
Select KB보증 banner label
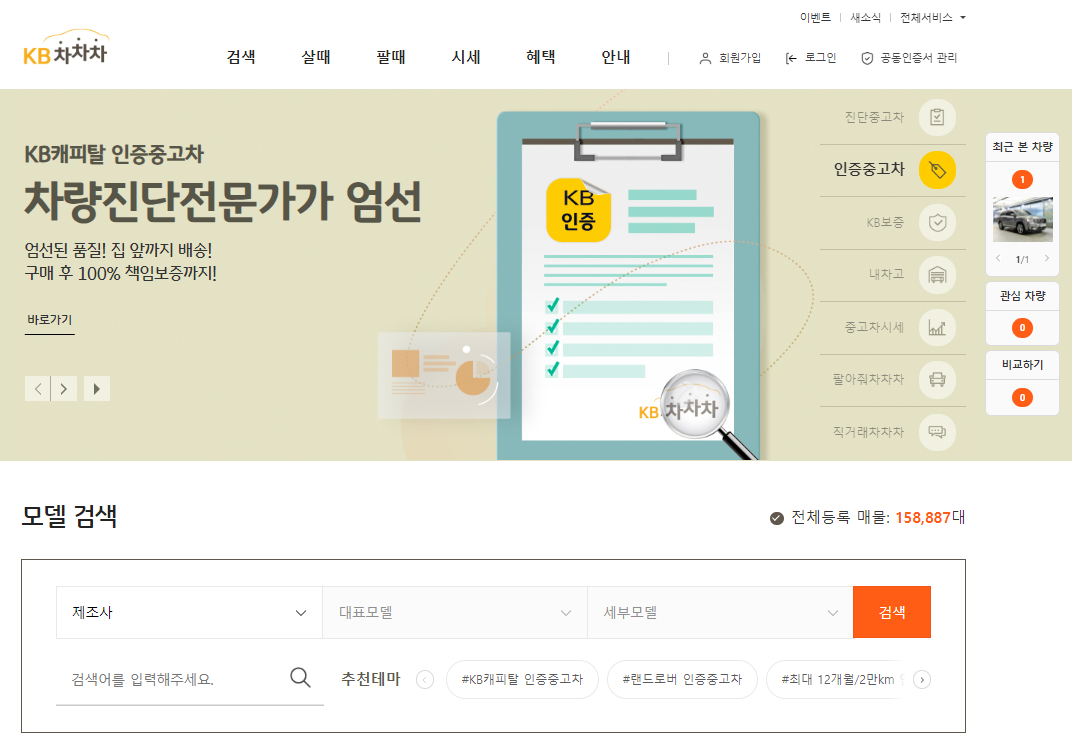[885, 222]
